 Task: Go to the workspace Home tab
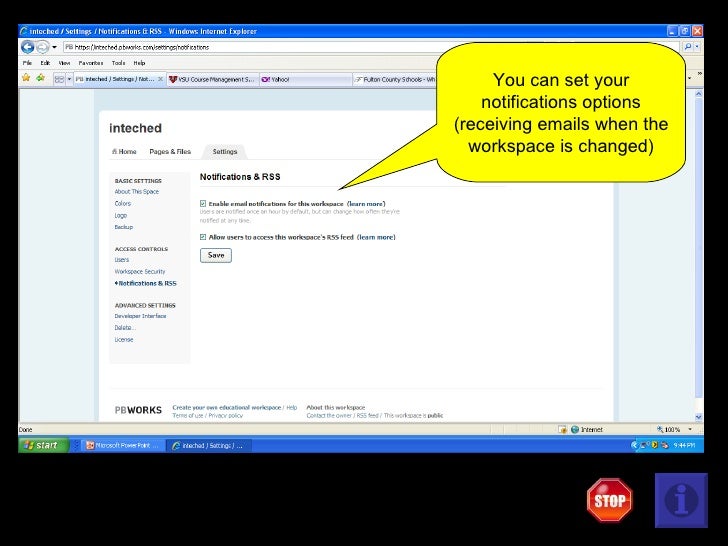tap(124, 151)
